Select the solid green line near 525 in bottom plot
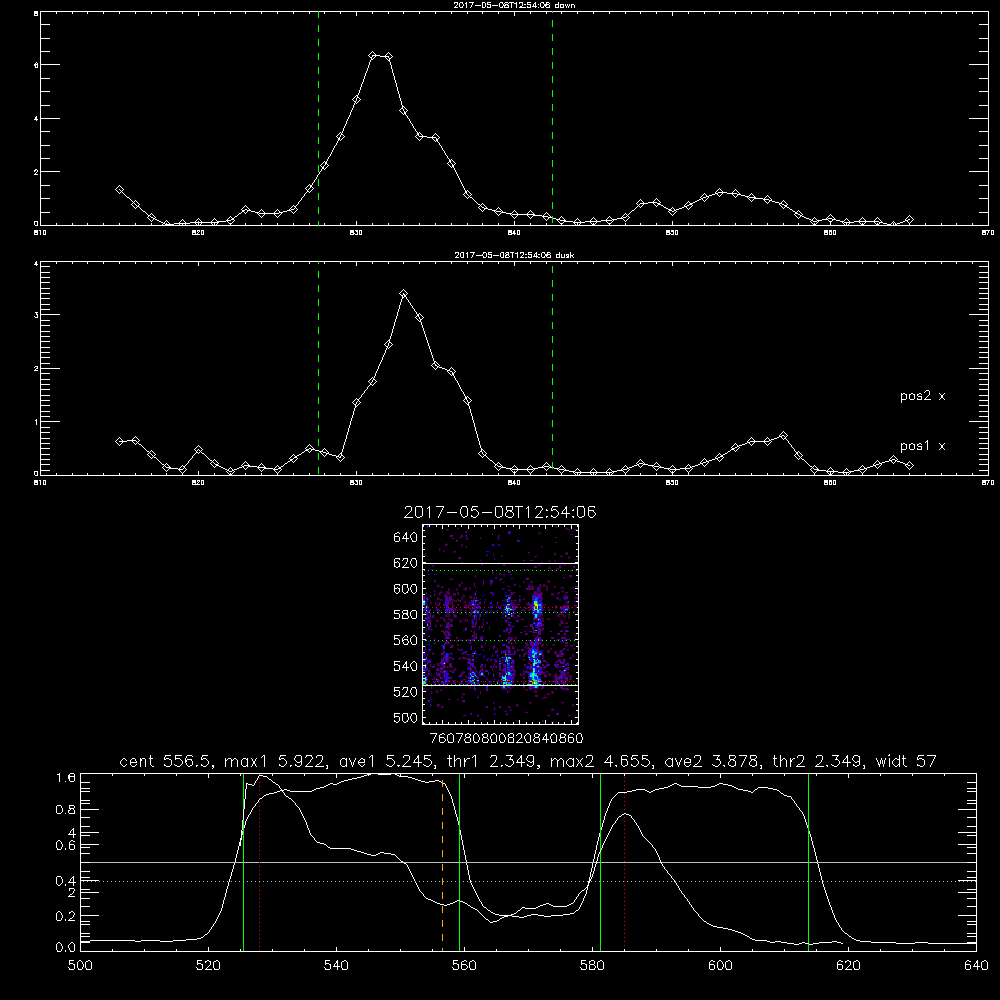This screenshot has height=1000, width=1000. pos(244,862)
